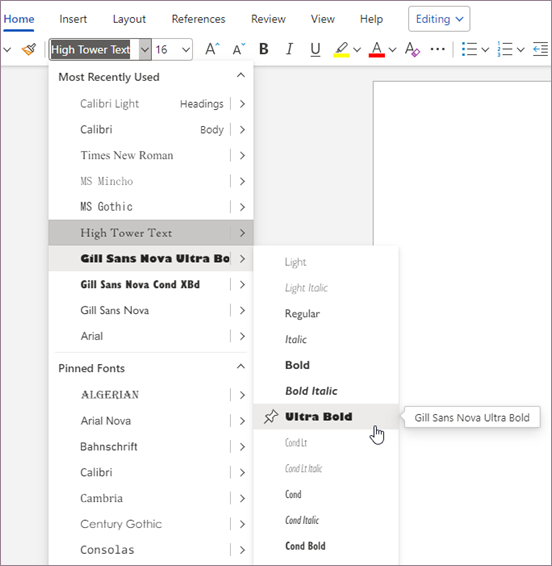552x566 pixels.
Task: Apply yellow text highlight color
Action: click(341, 49)
